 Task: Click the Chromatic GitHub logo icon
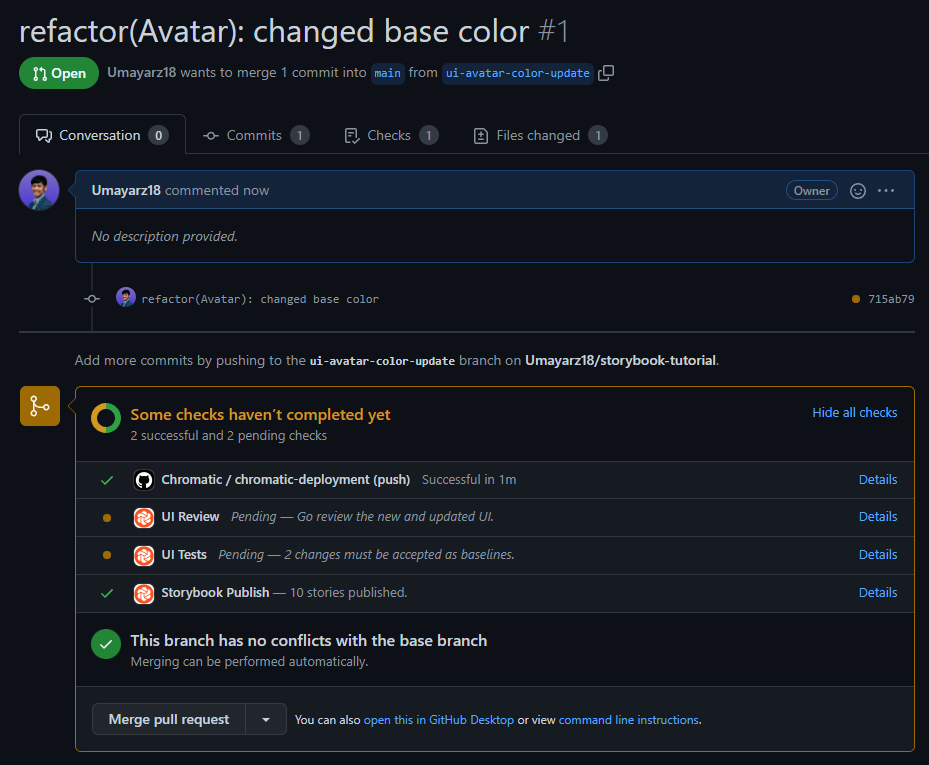pos(144,480)
